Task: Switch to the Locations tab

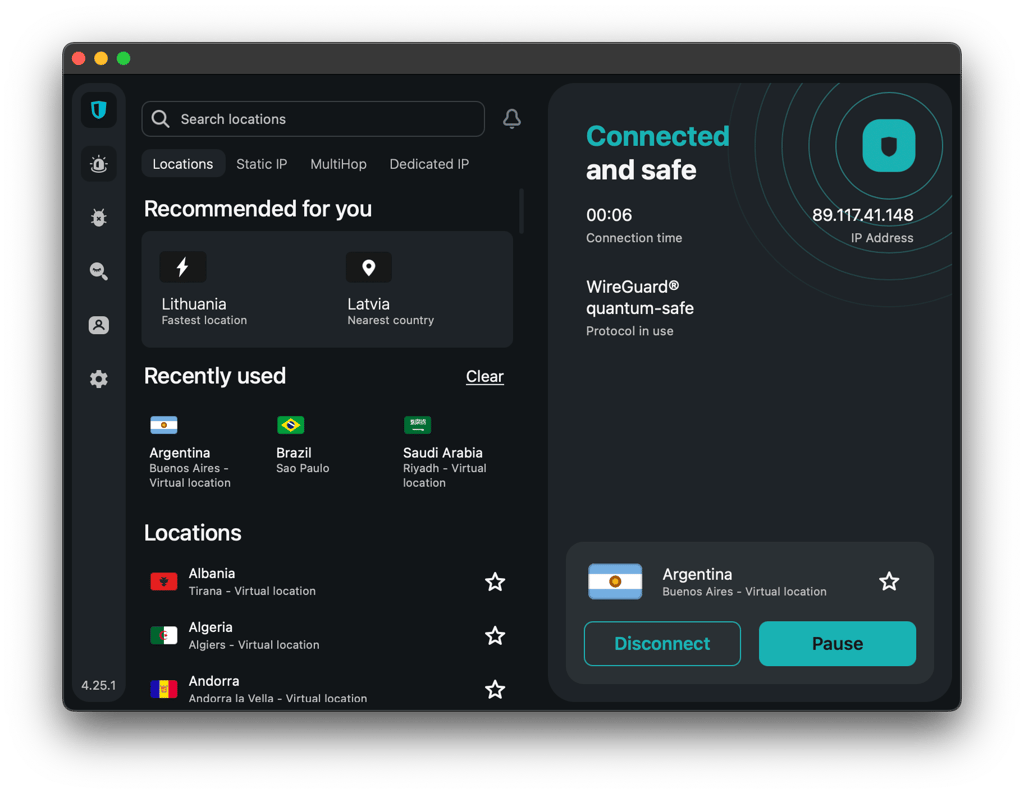Action: 183,164
